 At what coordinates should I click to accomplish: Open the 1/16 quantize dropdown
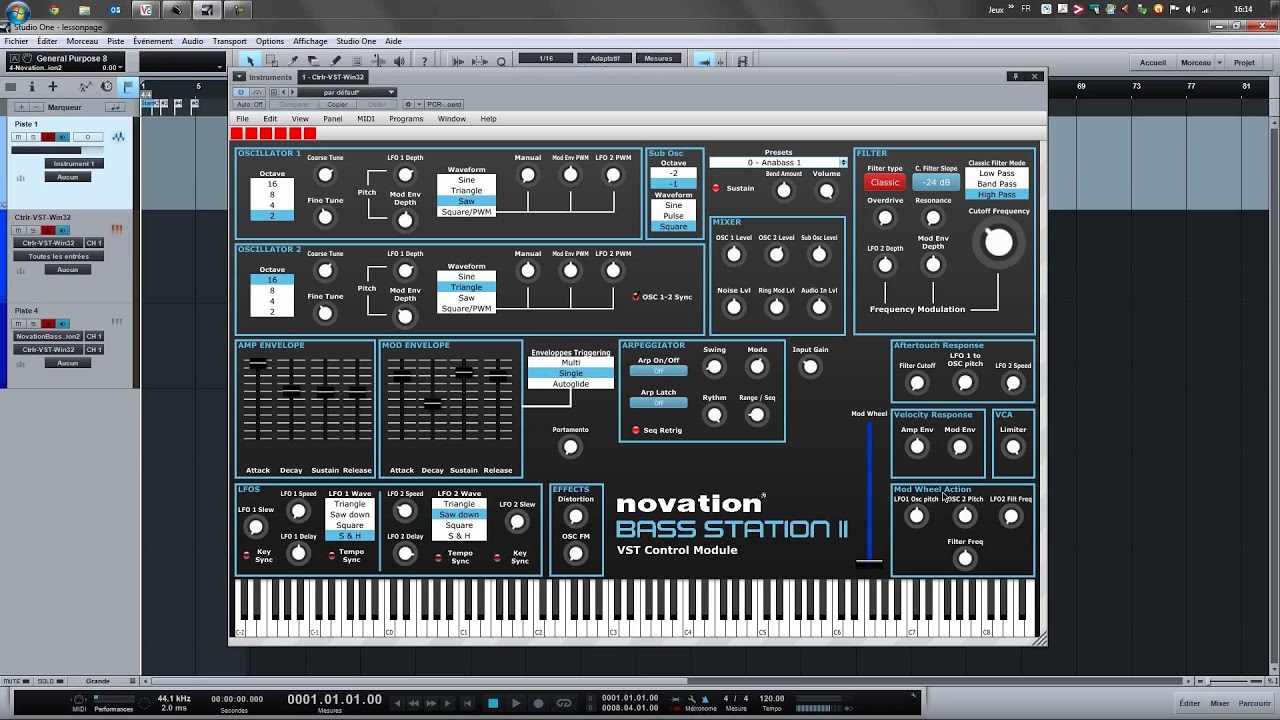tap(546, 58)
